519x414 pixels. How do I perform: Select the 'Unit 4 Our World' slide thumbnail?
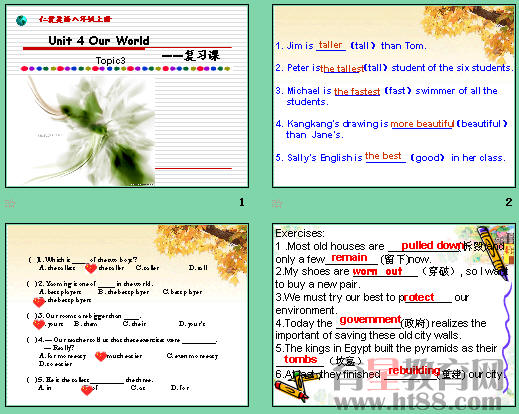tap(127, 96)
